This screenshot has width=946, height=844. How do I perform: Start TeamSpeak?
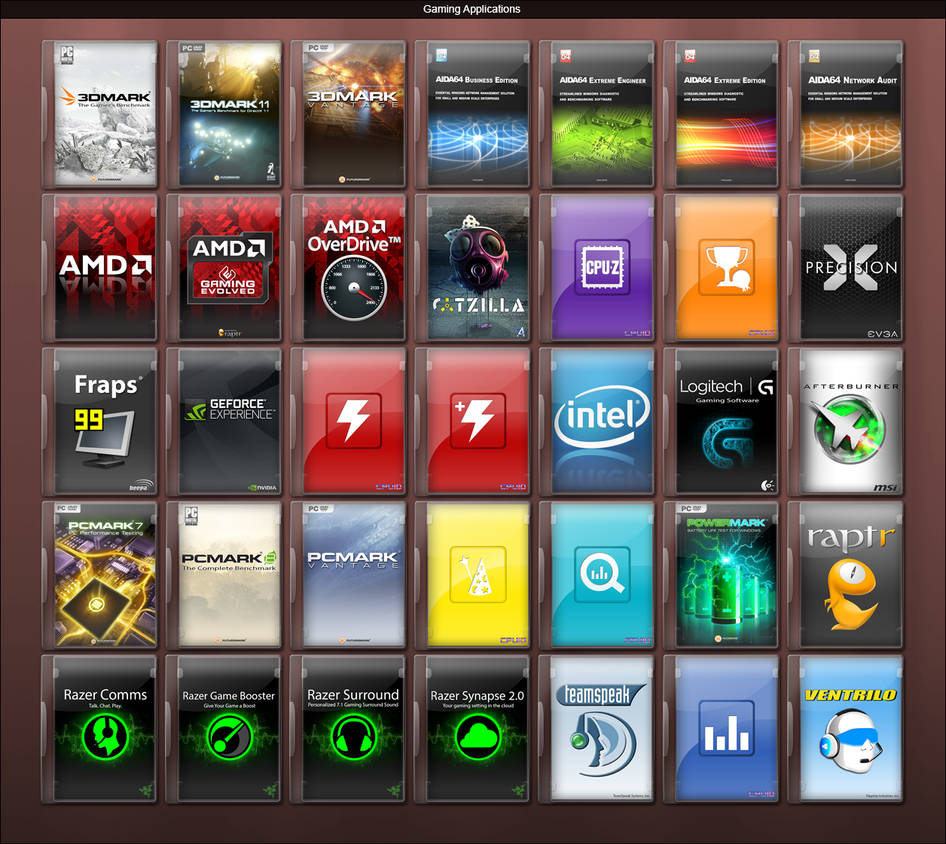599,730
